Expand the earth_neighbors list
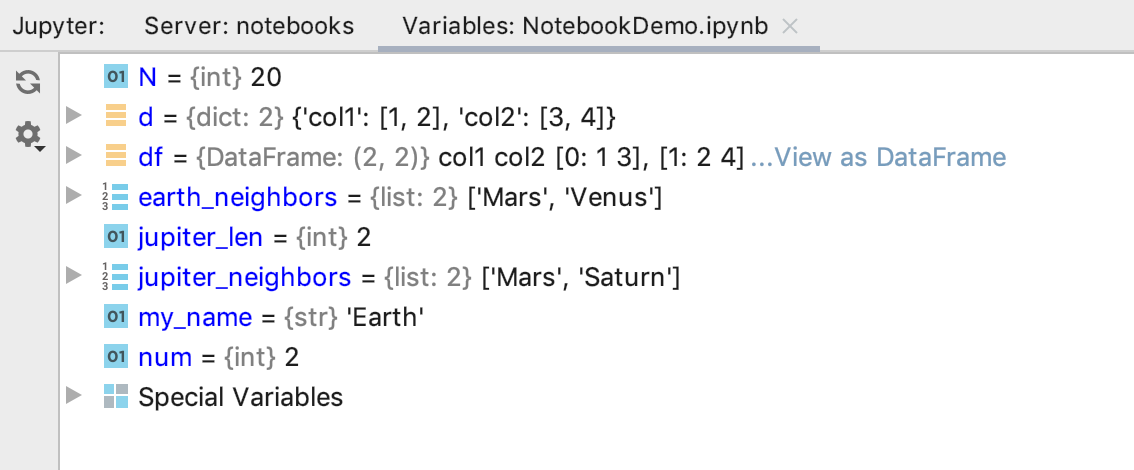The width and height of the screenshot is (1134, 470). pyautogui.click(x=74, y=195)
